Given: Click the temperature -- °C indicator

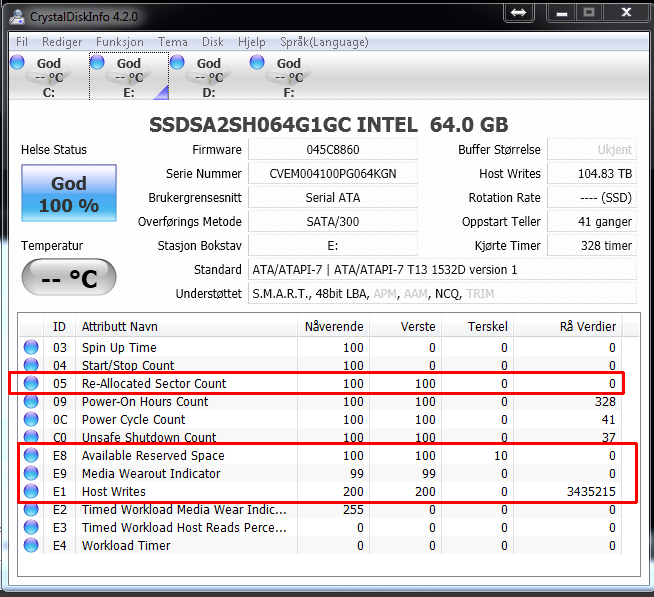Looking at the screenshot, I should (x=69, y=277).
